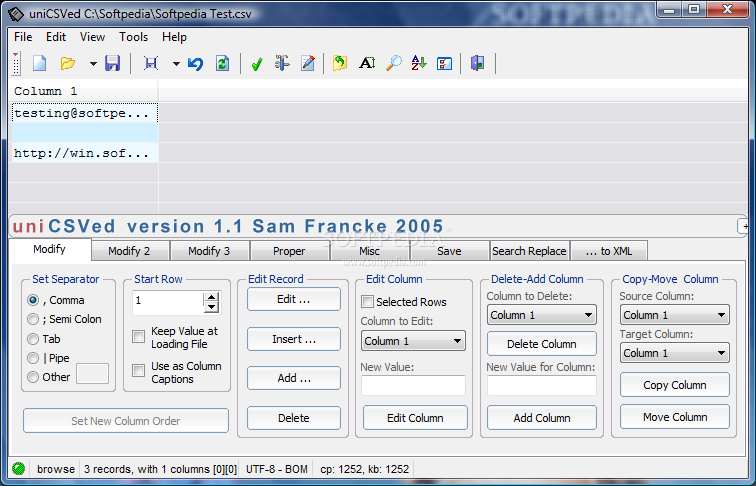Expand panel with plus button at right edge
The height and width of the screenshot is (486, 756).
point(743,226)
